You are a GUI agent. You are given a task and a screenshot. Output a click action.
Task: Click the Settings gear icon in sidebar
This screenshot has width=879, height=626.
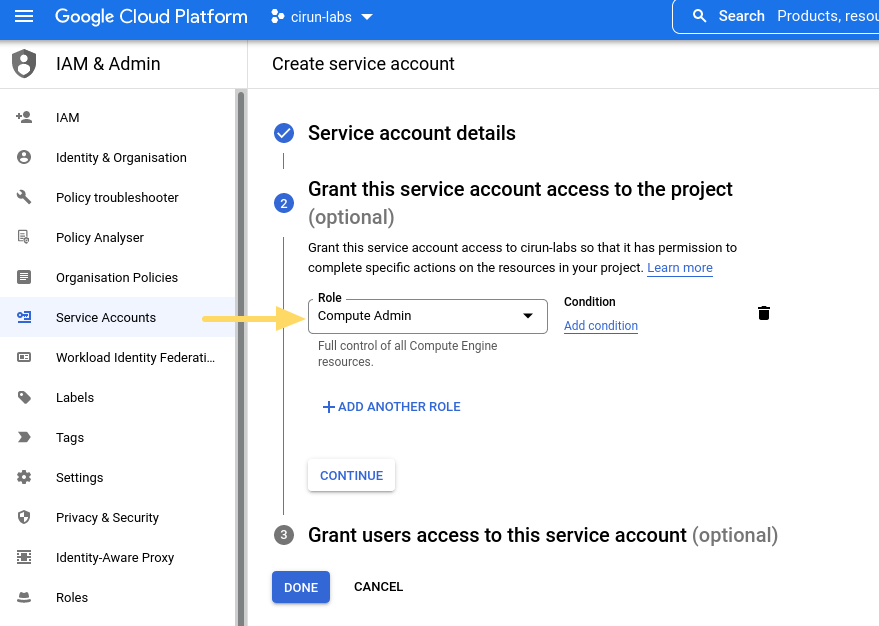click(24, 477)
